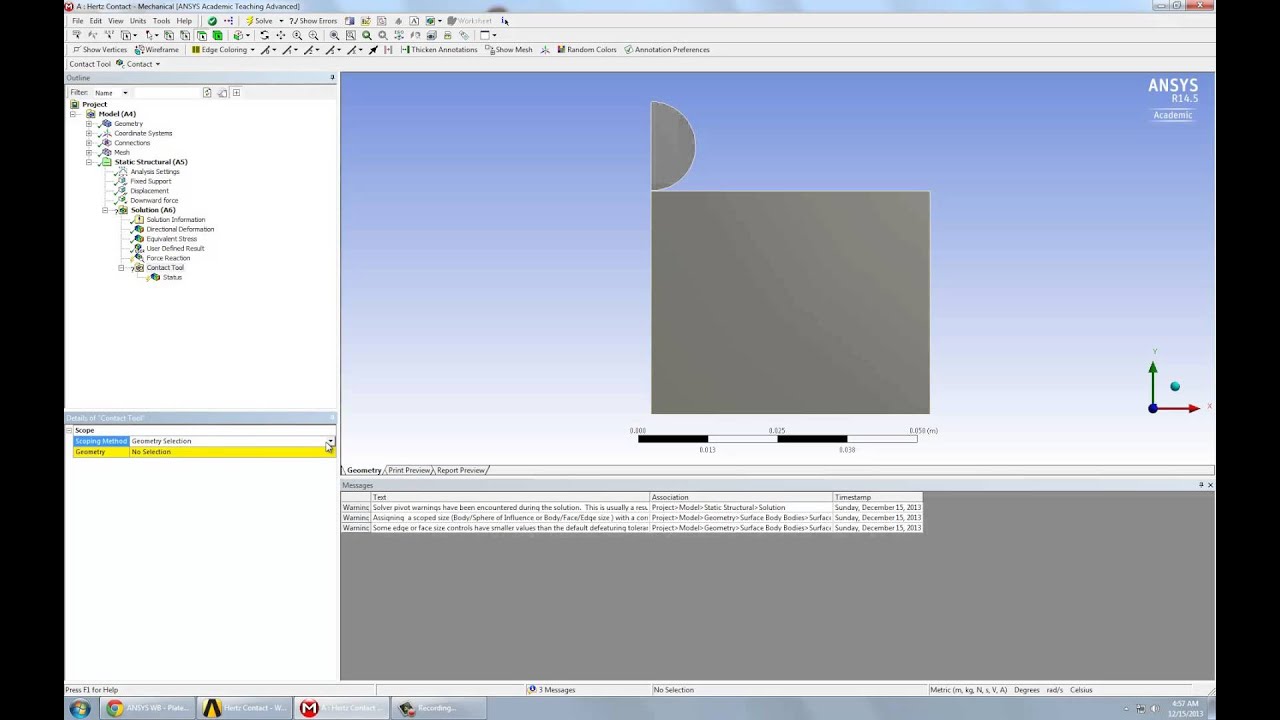Select the Box Zoom tool
The image size is (1280, 720).
(x=313, y=35)
